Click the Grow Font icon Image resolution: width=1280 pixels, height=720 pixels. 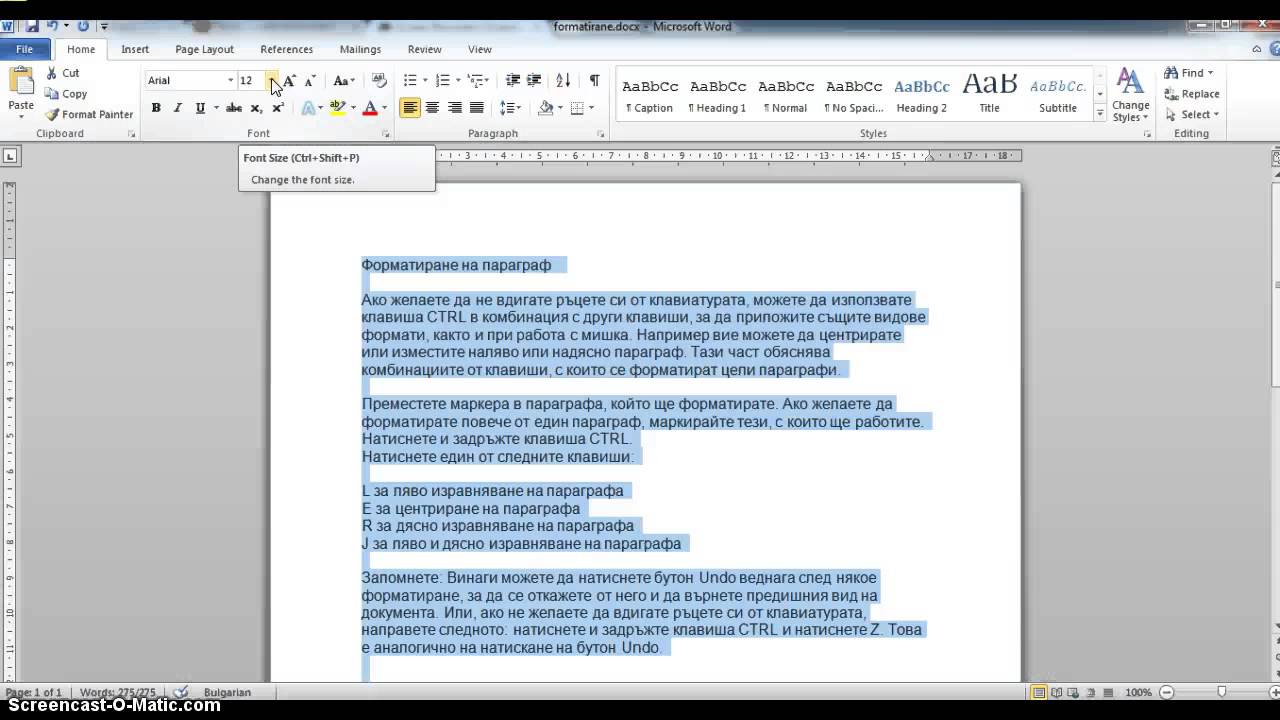click(289, 80)
